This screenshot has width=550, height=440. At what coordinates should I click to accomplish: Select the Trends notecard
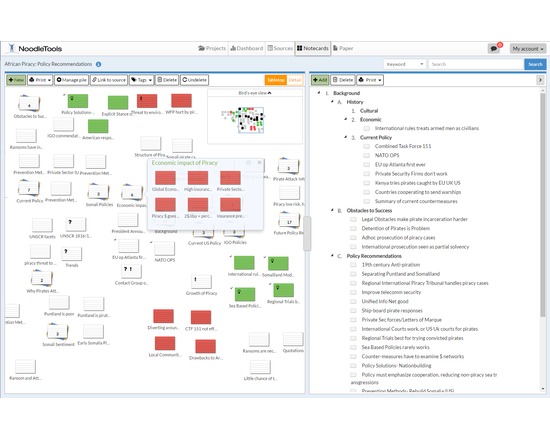point(72,254)
